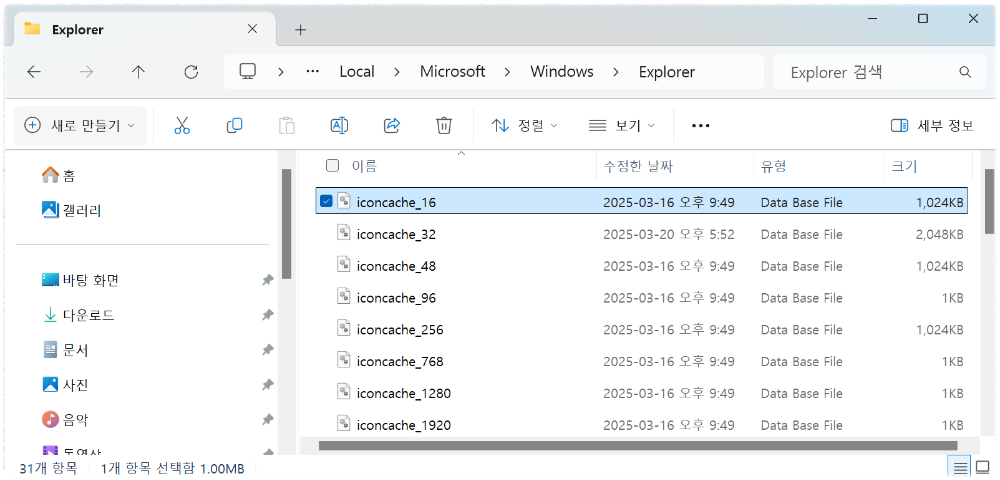The height and width of the screenshot is (480, 1000).
Task: Refresh the Explorer folder view
Action: (191, 72)
